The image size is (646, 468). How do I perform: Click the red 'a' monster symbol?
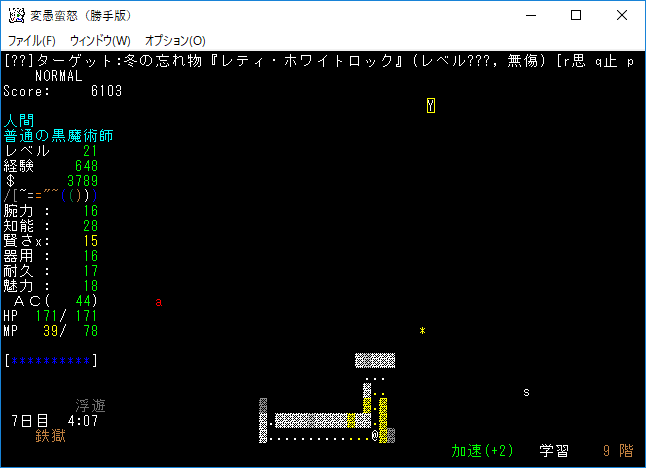pyautogui.click(x=158, y=301)
